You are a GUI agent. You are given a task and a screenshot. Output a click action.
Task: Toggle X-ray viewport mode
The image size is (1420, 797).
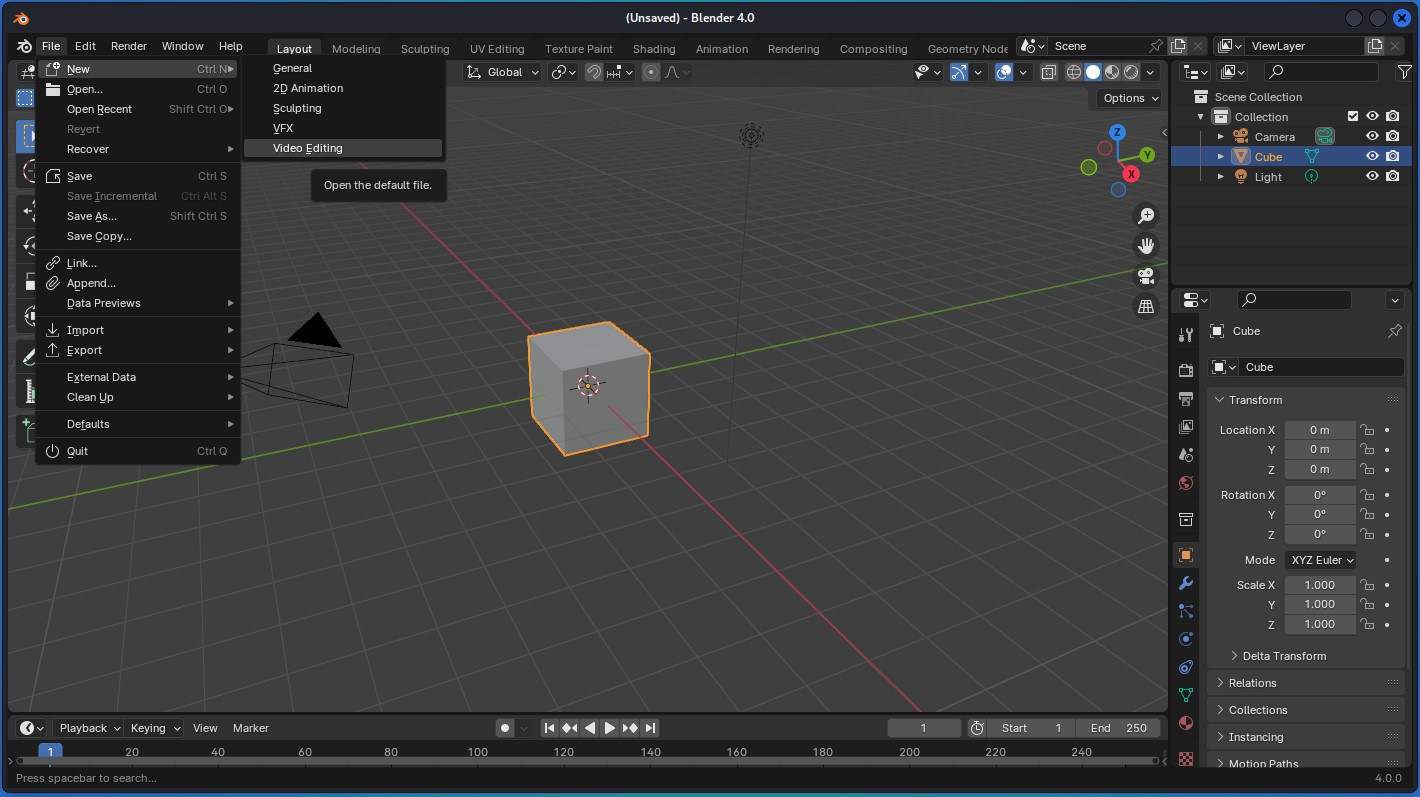[x=1049, y=72]
